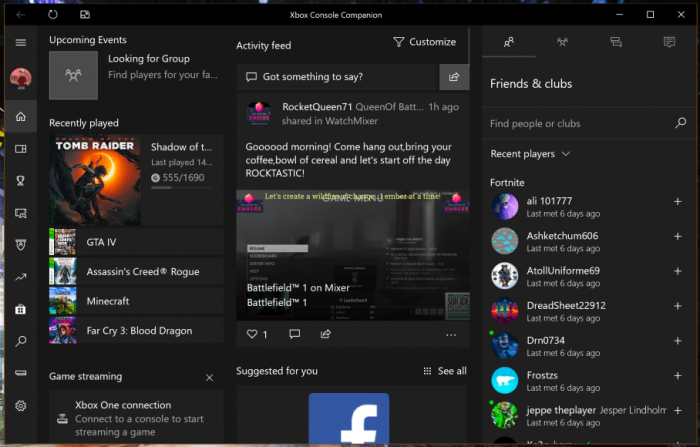Open the Achievements trophy icon in sidebar
The width and height of the screenshot is (700, 447).
[20, 181]
